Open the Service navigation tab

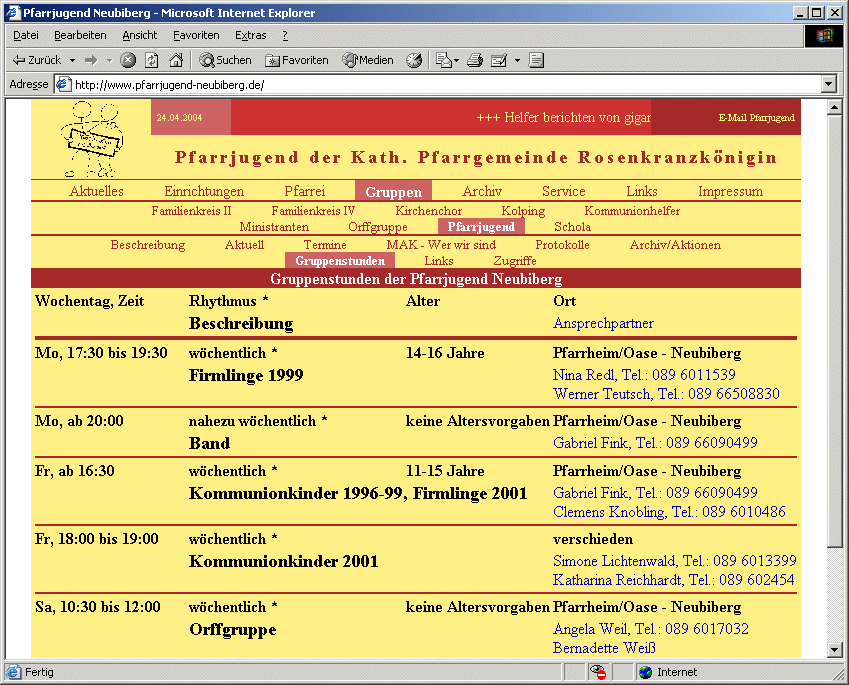564,191
